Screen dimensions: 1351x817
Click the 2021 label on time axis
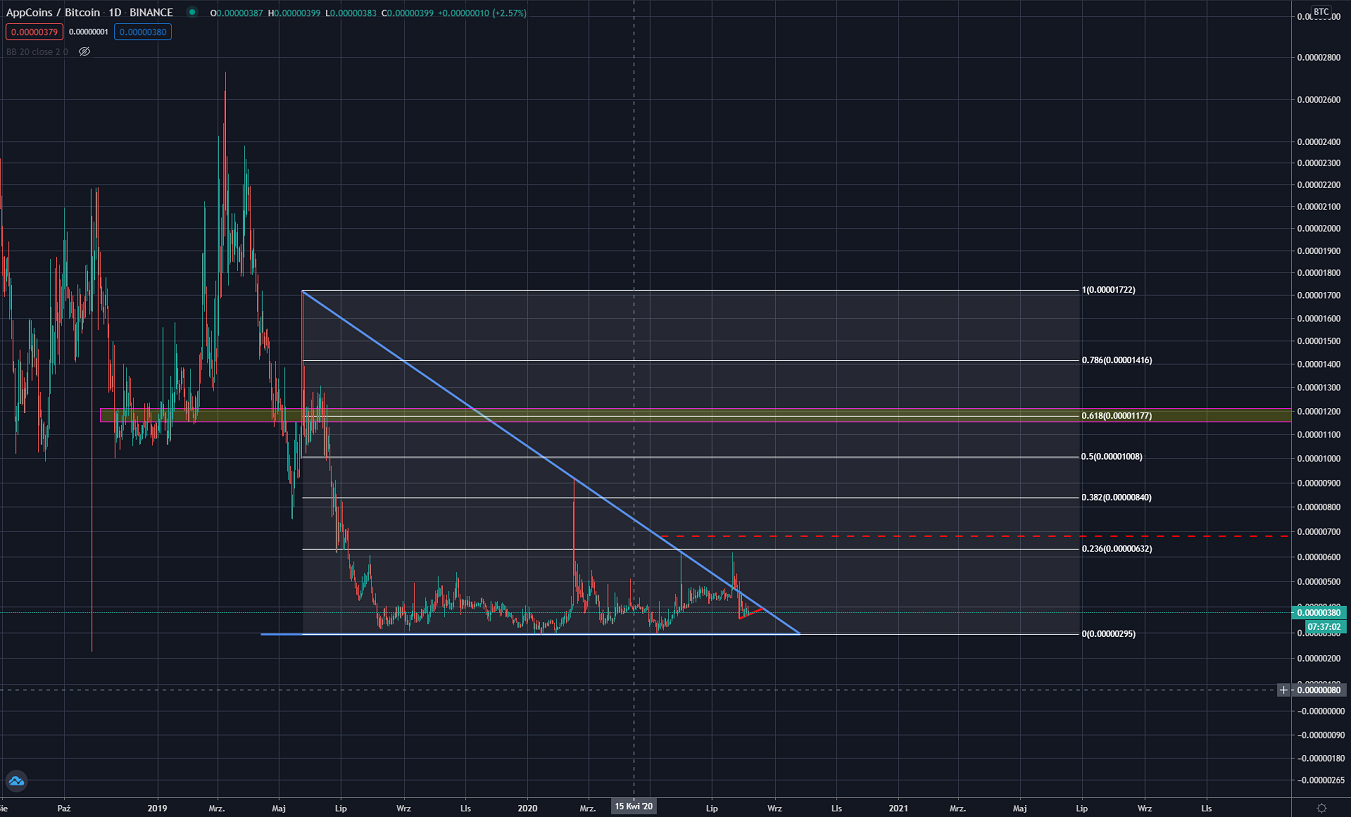point(898,806)
